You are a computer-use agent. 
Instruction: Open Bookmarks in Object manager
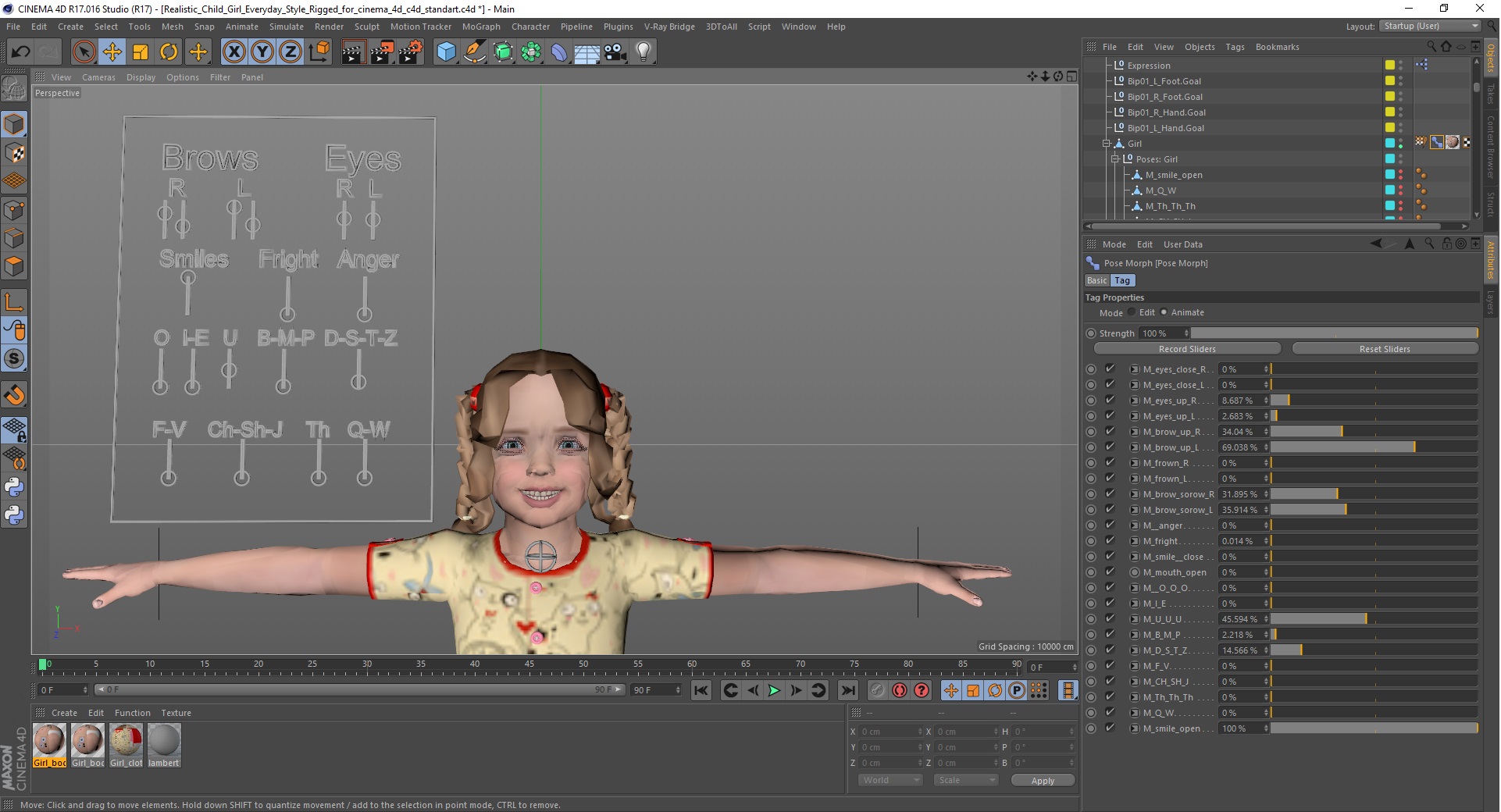[x=1277, y=47]
